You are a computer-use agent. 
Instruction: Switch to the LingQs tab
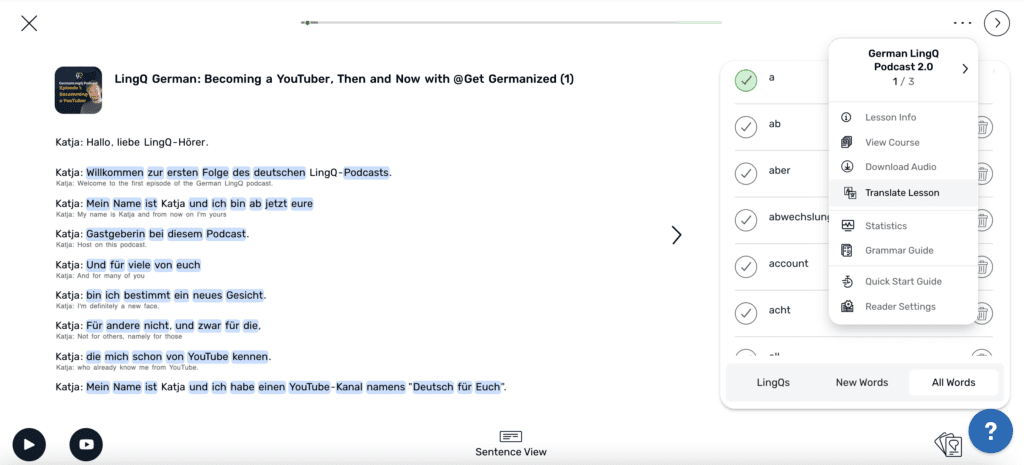pyautogui.click(x=773, y=382)
